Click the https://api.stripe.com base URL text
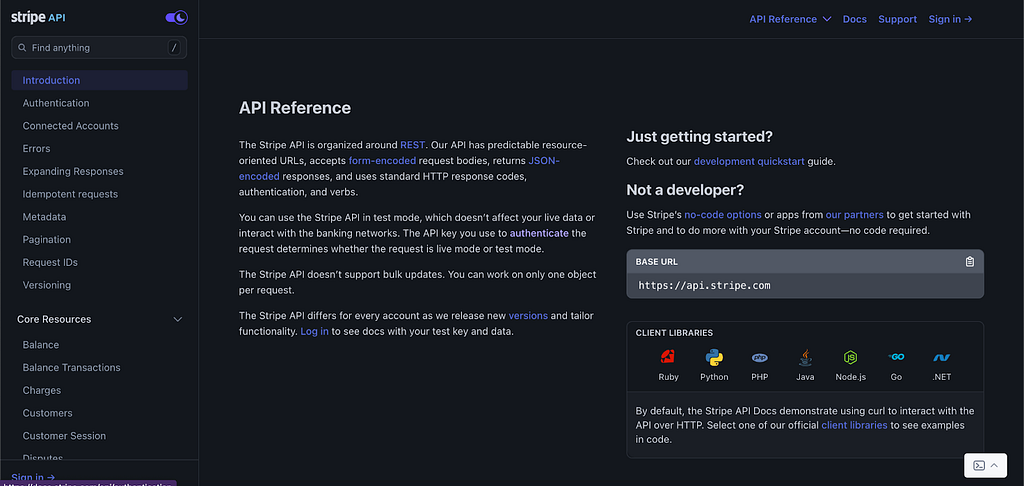The width and height of the screenshot is (1024, 486). pos(705,285)
